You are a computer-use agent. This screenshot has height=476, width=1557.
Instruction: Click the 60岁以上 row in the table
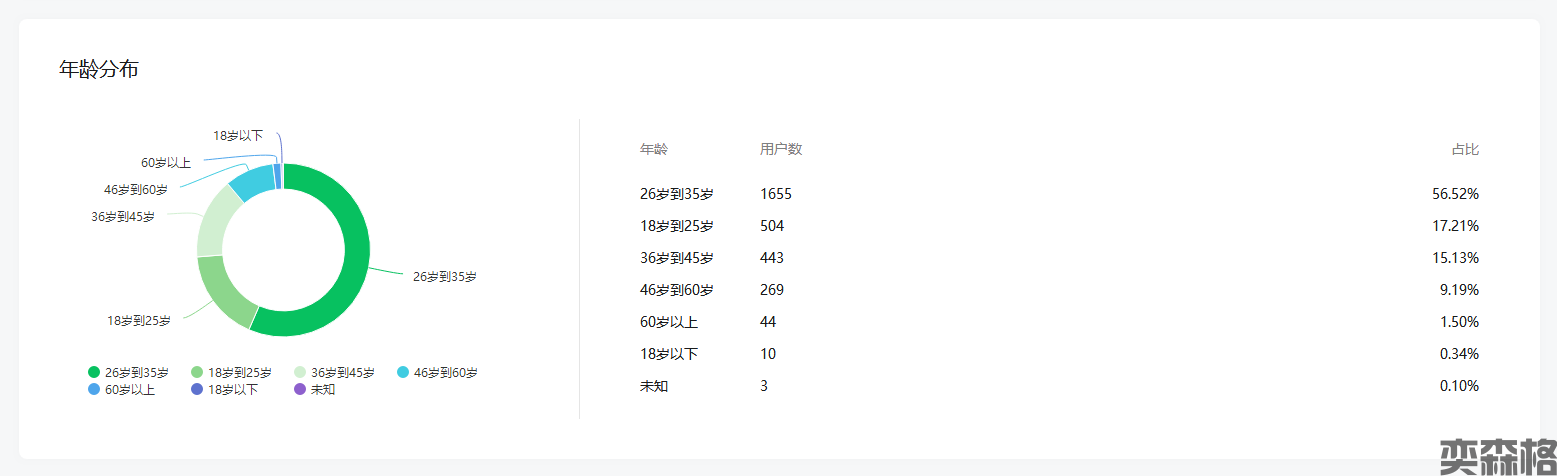[x=669, y=322]
